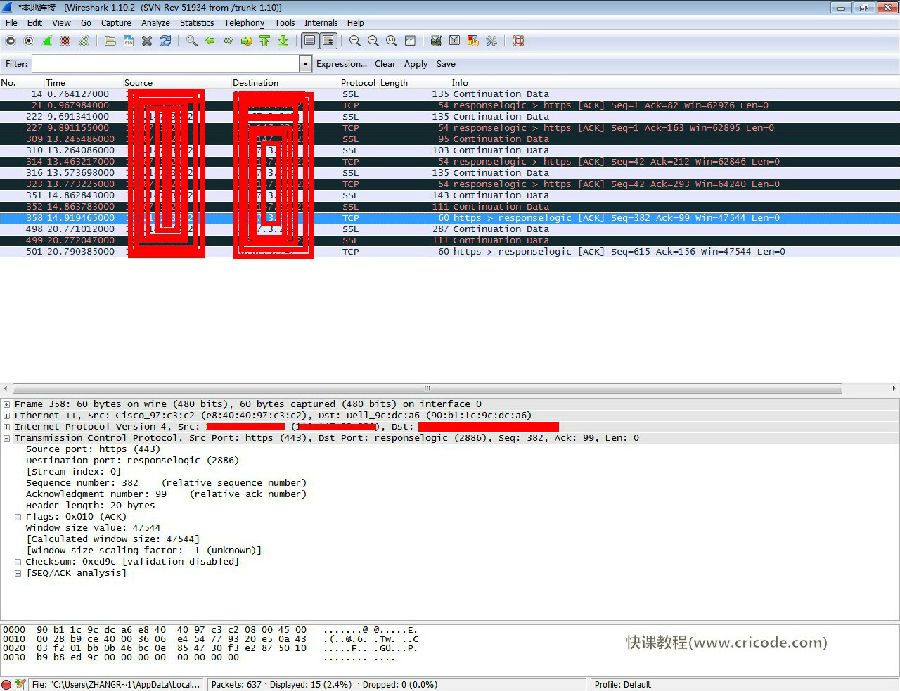Open the Internals menu
Viewport: 900px width, 691px height.
(x=320, y=23)
